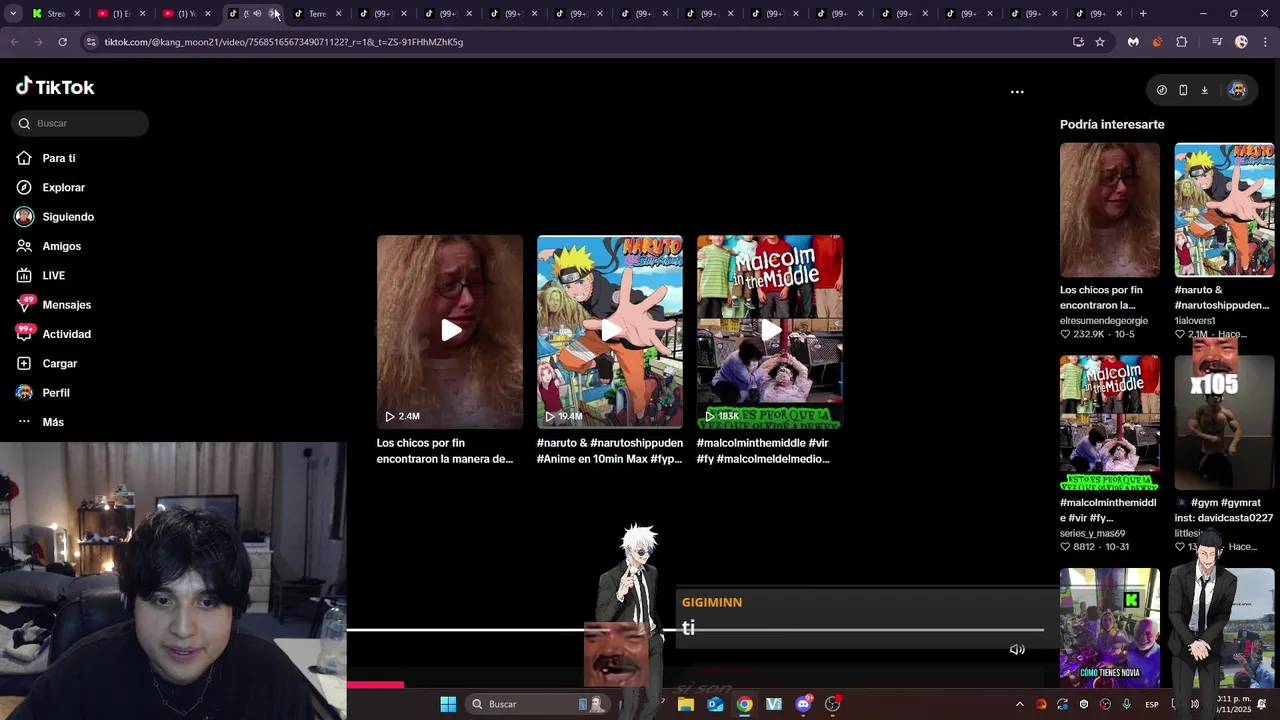The width and height of the screenshot is (1280, 720).
Task: Toggle the video volume speaker icon
Action: coord(1017,650)
